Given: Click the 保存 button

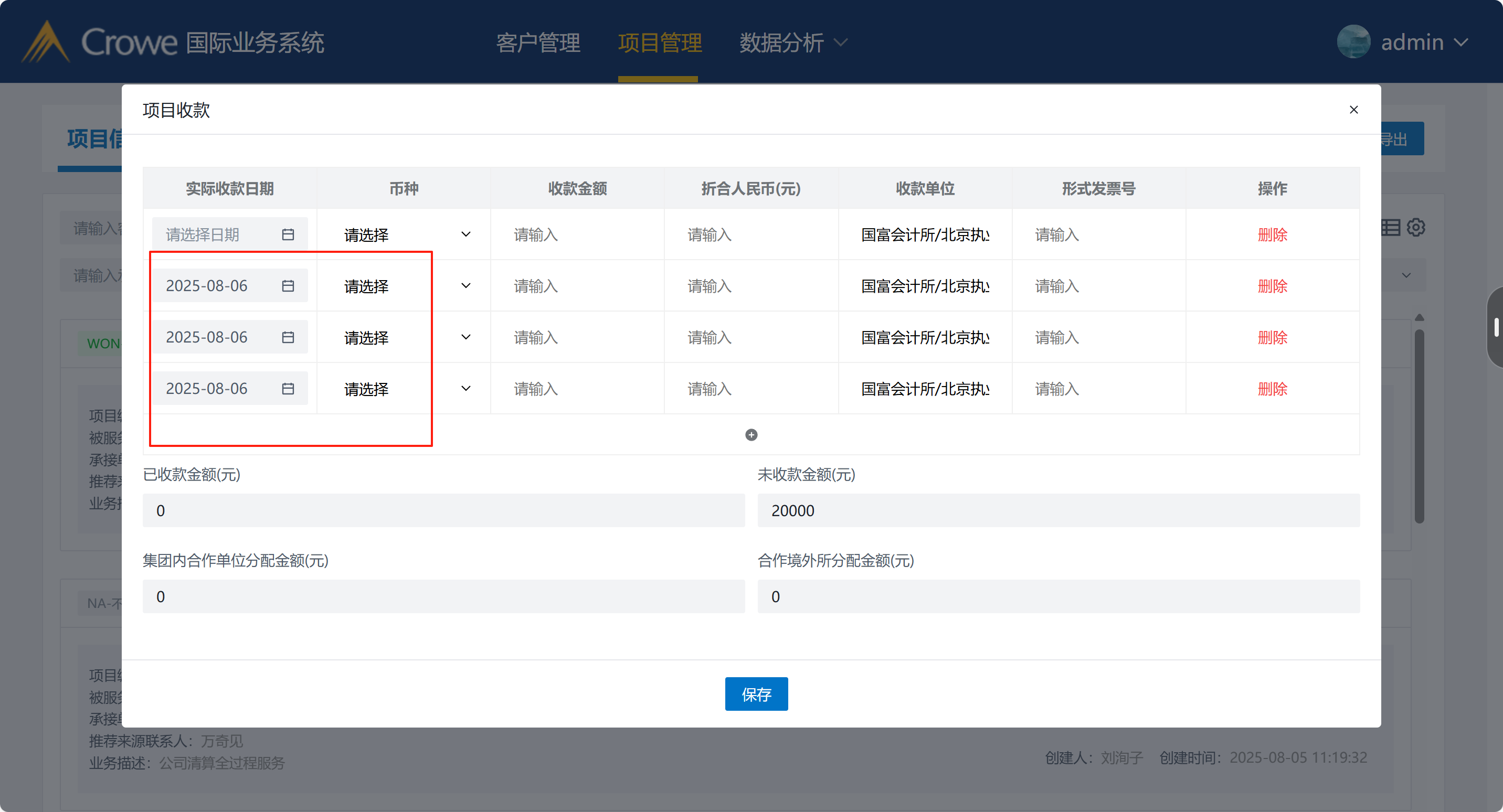Looking at the screenshot, I should [x=756, y=693].
